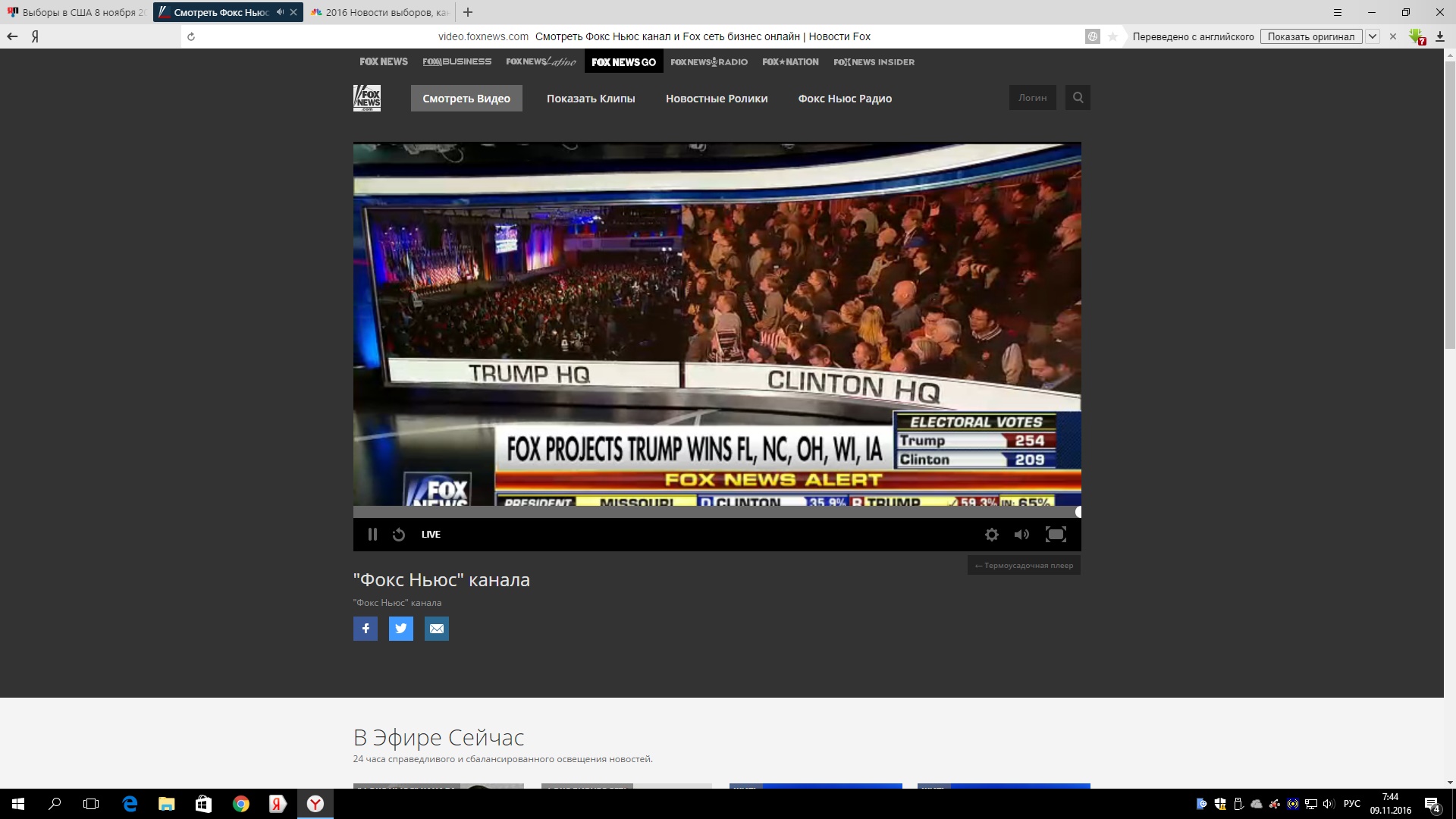Open 'Фокс Ньюс Радио' navigation item

tap(845, 99)
